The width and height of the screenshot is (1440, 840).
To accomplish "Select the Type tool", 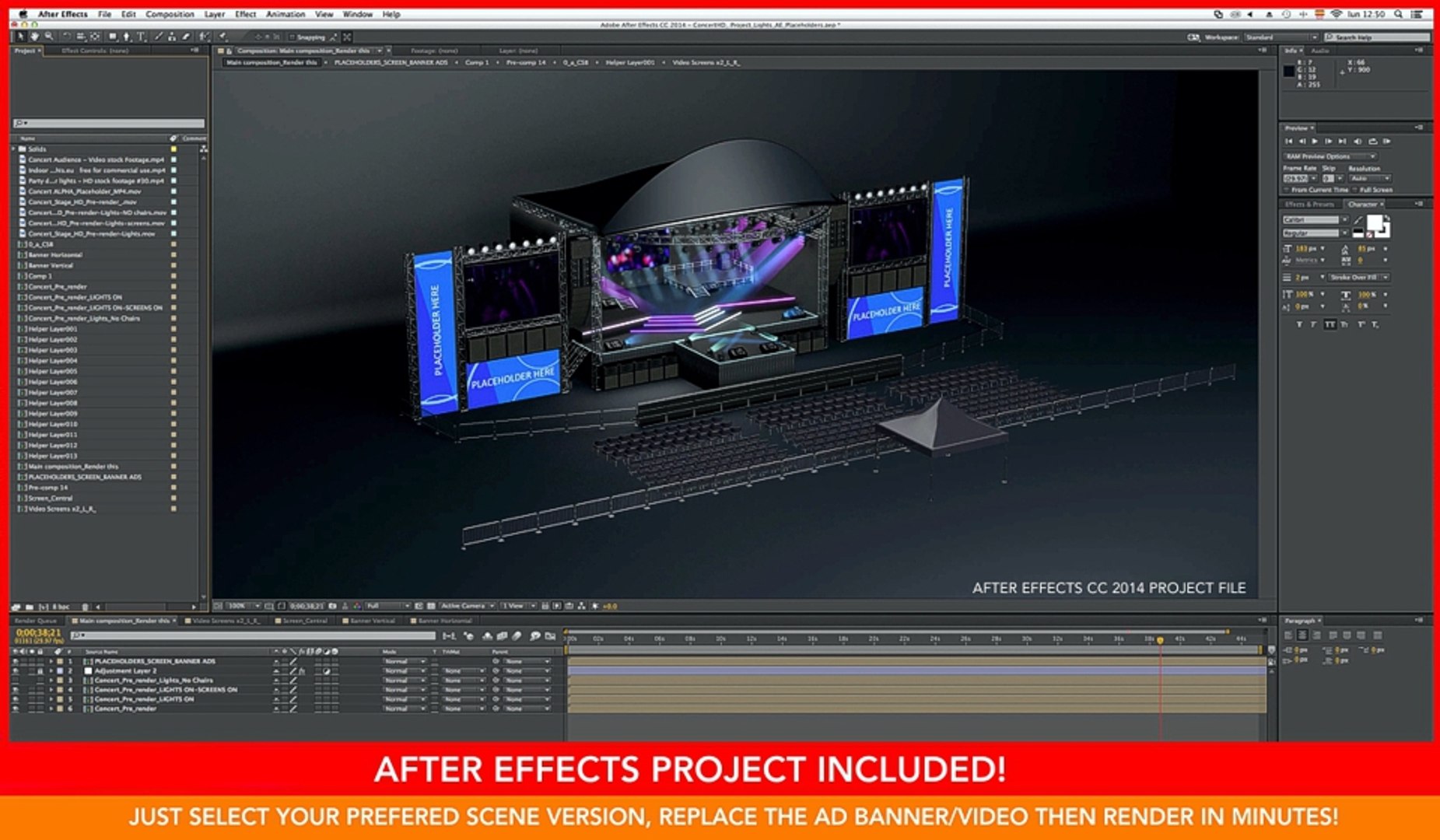I will point(141,37).
